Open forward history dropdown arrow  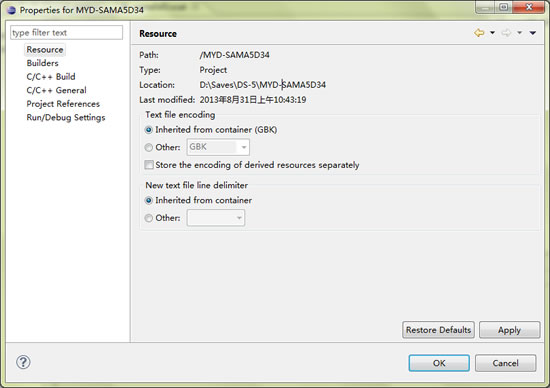click(x=519, y=33)
